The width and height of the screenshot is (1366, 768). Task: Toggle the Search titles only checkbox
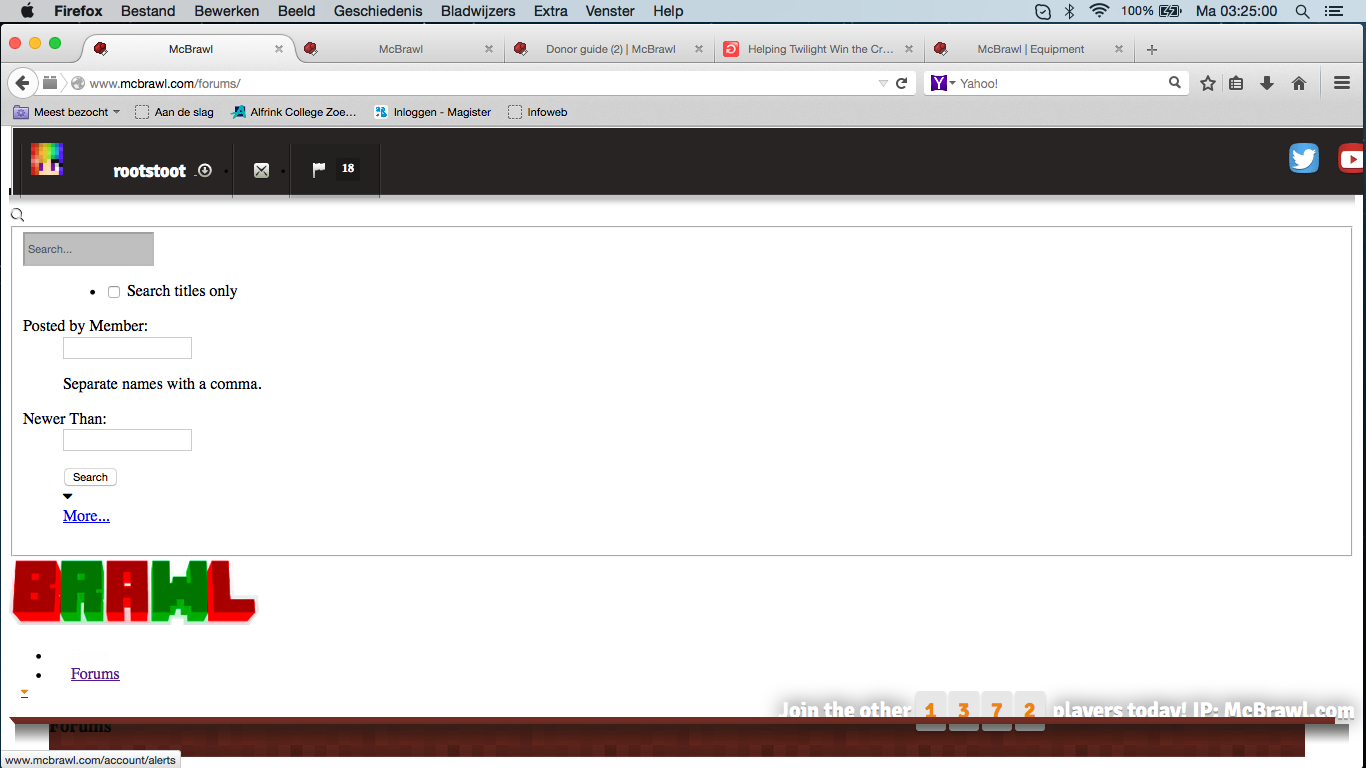tap(114, 292)
